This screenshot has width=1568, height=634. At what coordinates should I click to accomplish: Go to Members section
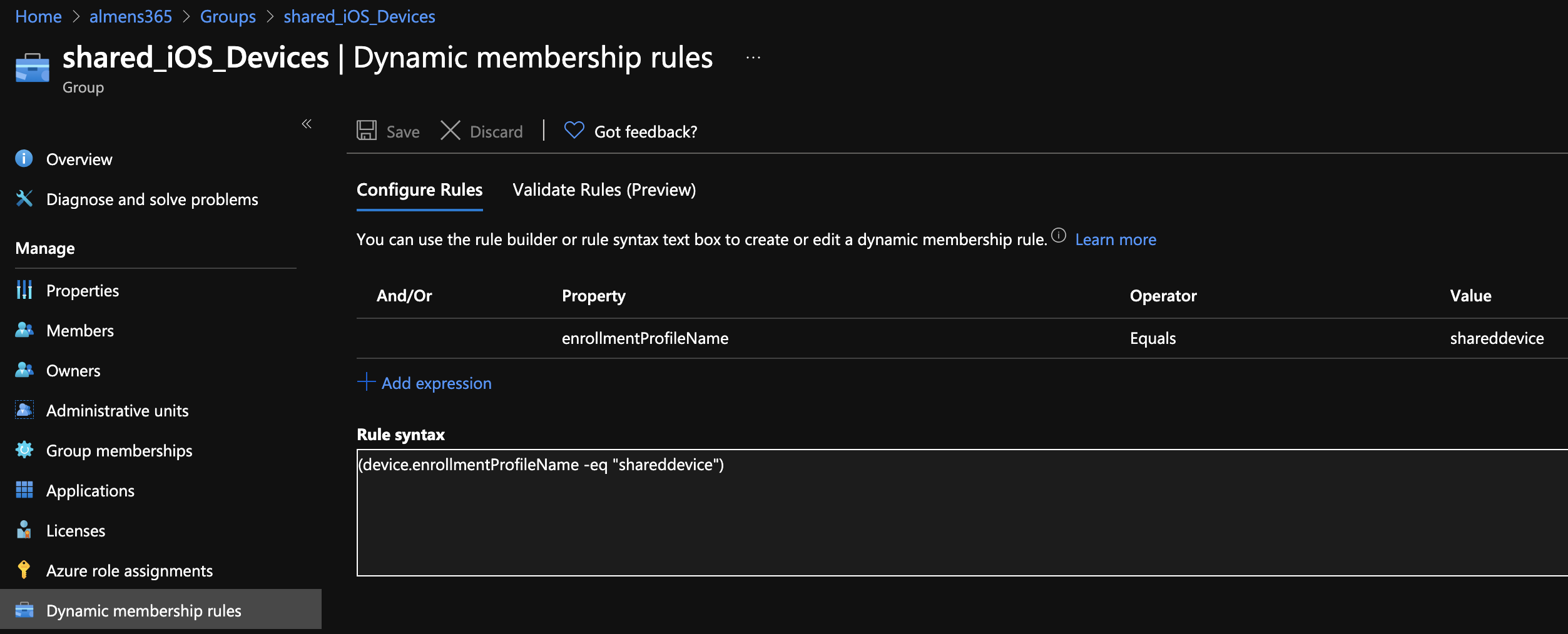pyautogui.click(x=79, y=331)
